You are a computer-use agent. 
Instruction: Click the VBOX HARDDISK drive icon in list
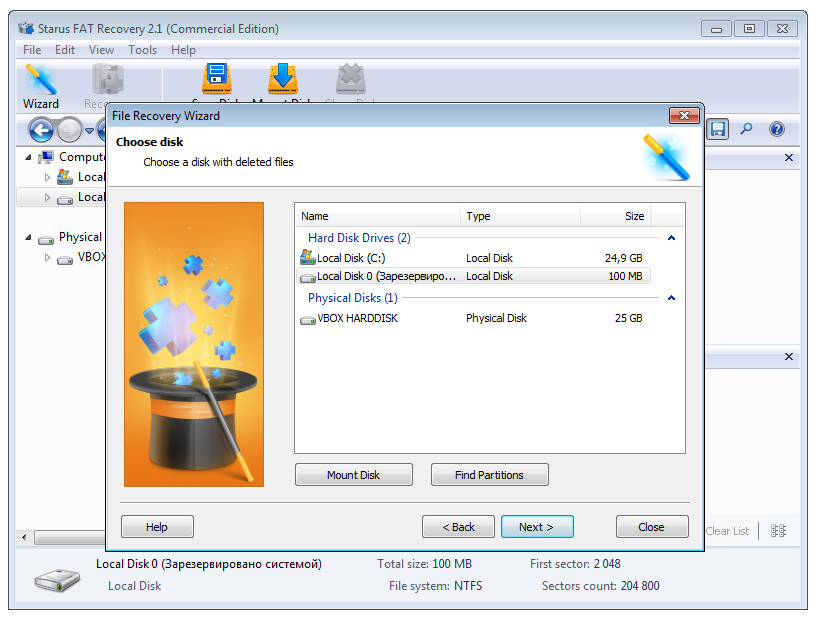click(308, 320)
